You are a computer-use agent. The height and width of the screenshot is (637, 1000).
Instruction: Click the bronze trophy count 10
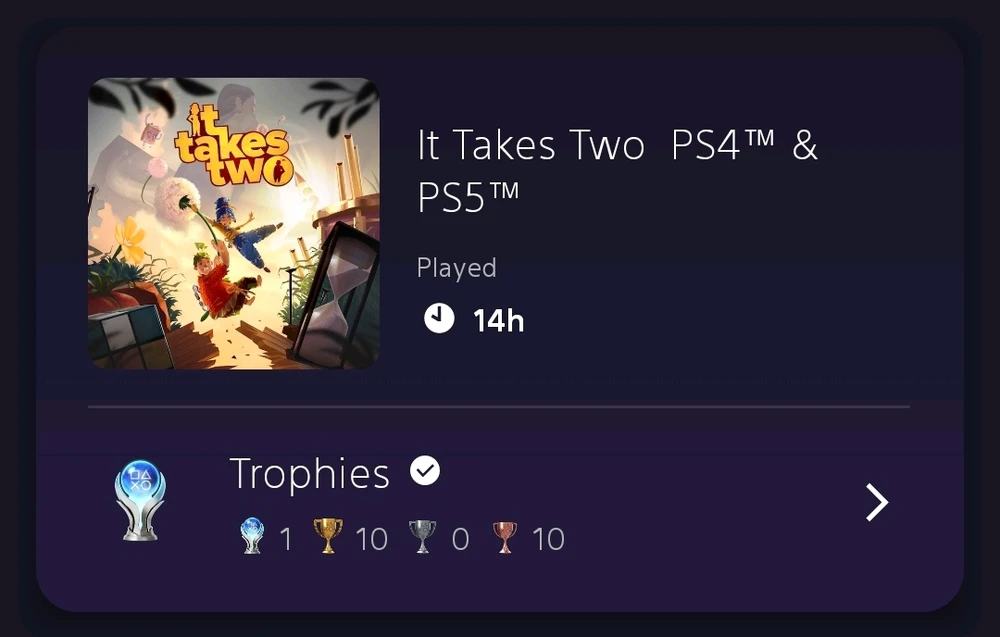(548, 539)
